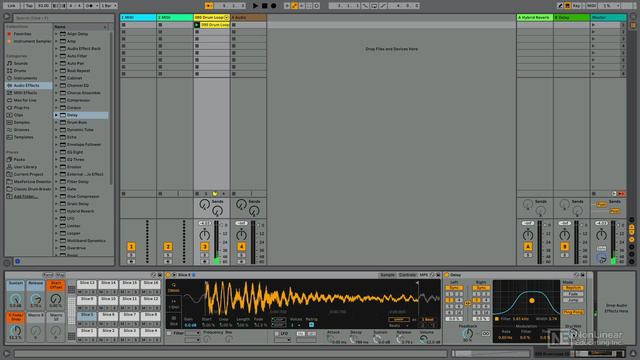
Task: Click the Link button
Action: pos(11,6)
